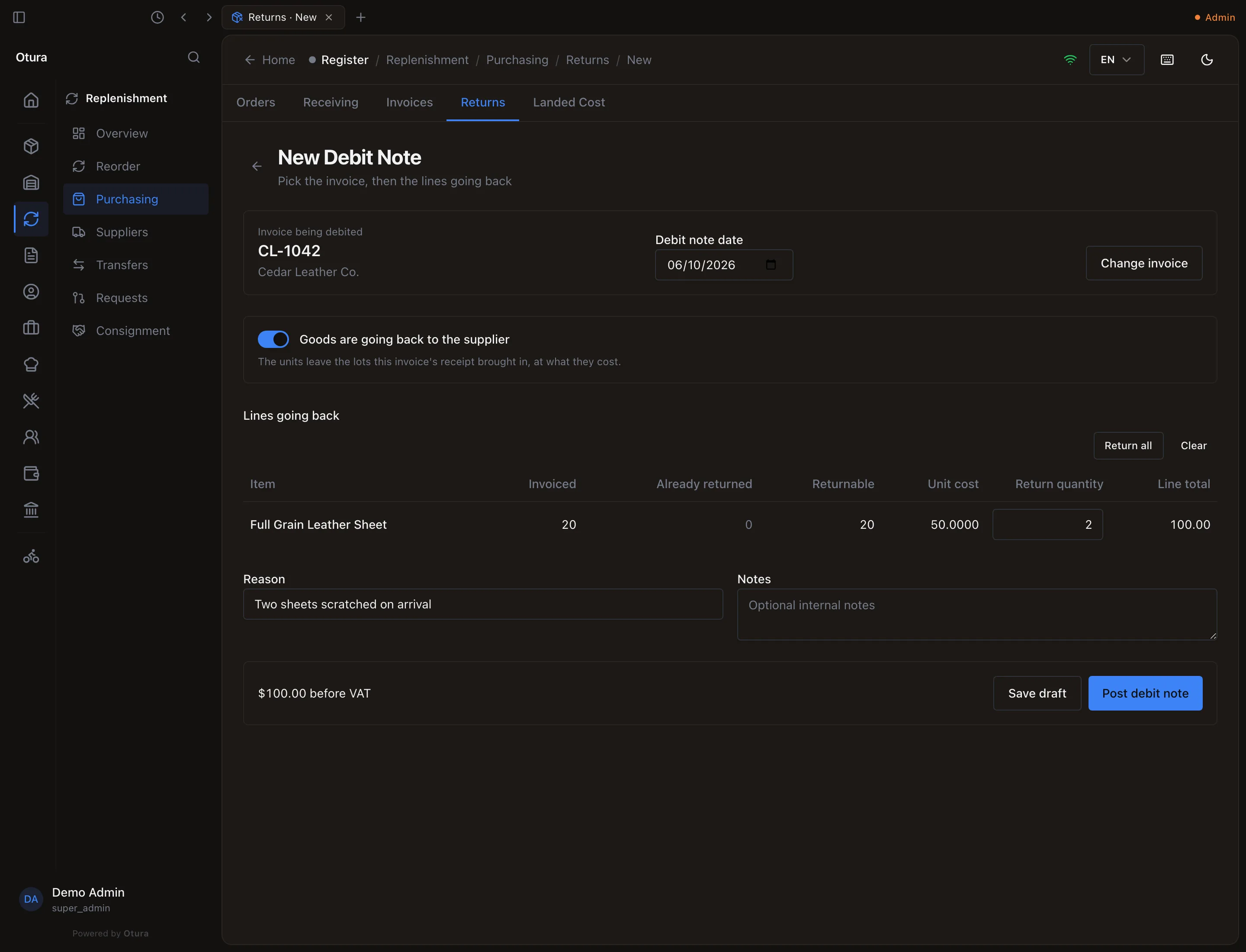Viewport: 1246px width, 952px height.
Task: Open the EN language dropdown
Action: click(x=1116, y=60)
